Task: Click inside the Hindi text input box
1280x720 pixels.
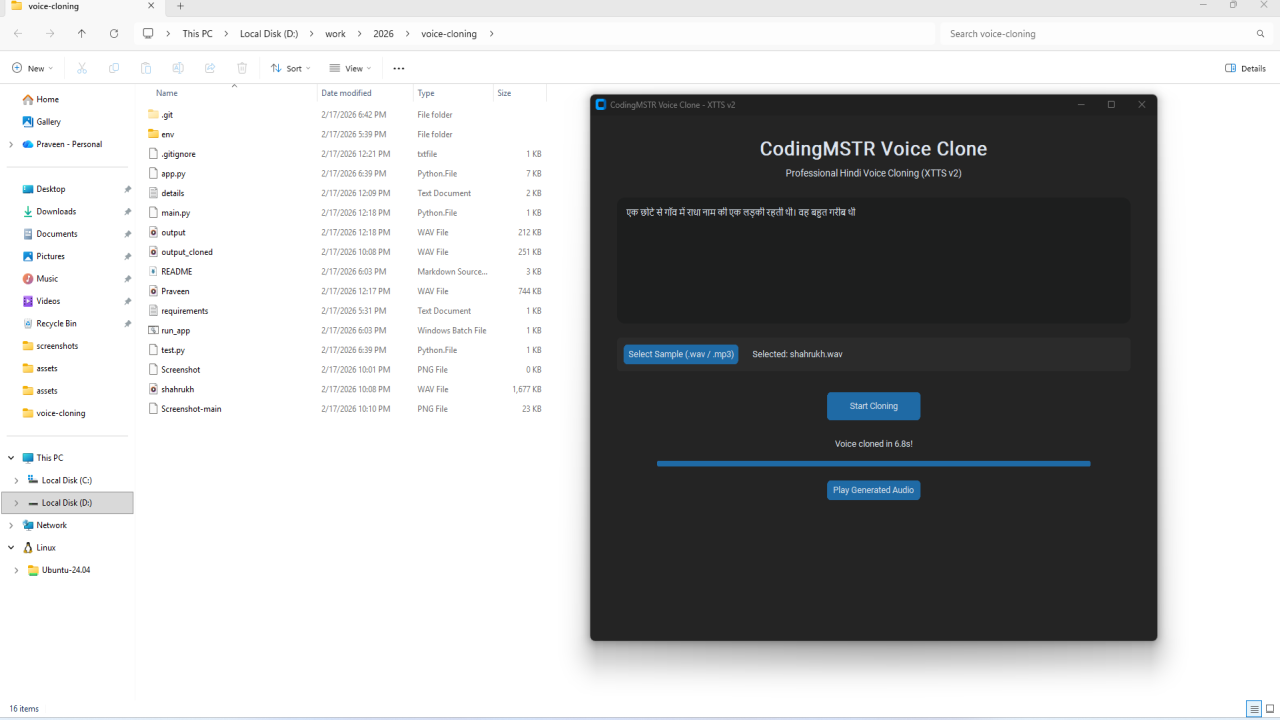Action: tap(873, 260)
